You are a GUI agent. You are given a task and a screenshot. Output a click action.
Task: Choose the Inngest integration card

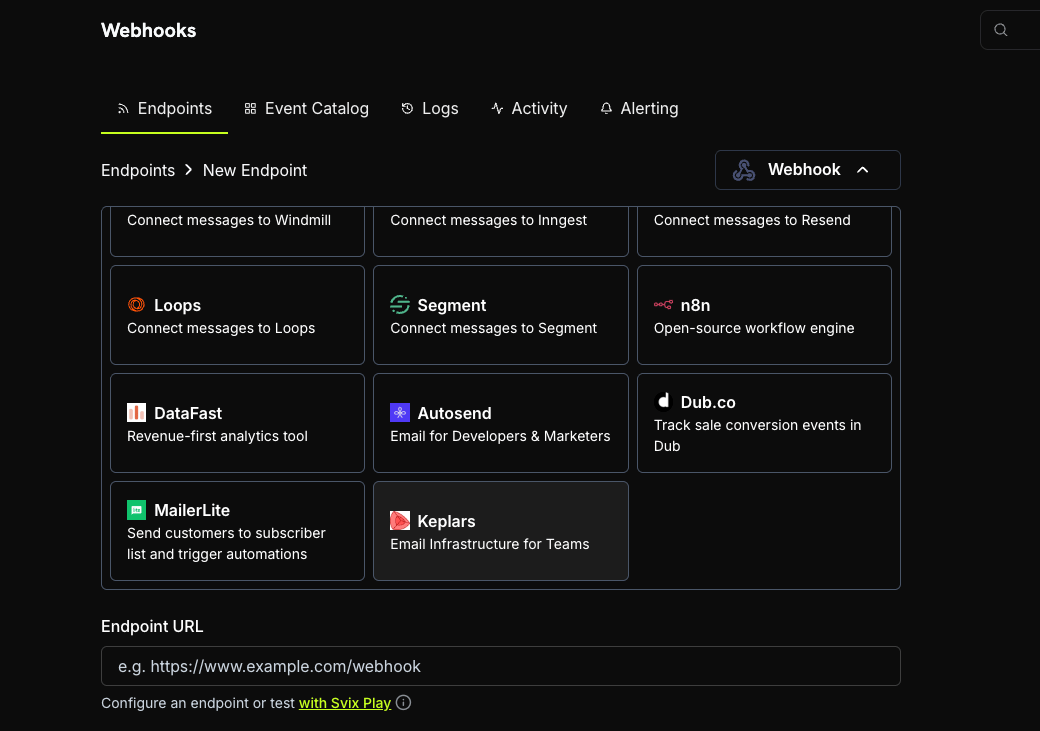(x=501, y=232)
